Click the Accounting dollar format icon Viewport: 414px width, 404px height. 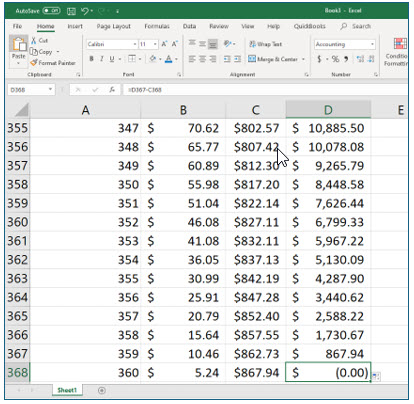(319, 59)
